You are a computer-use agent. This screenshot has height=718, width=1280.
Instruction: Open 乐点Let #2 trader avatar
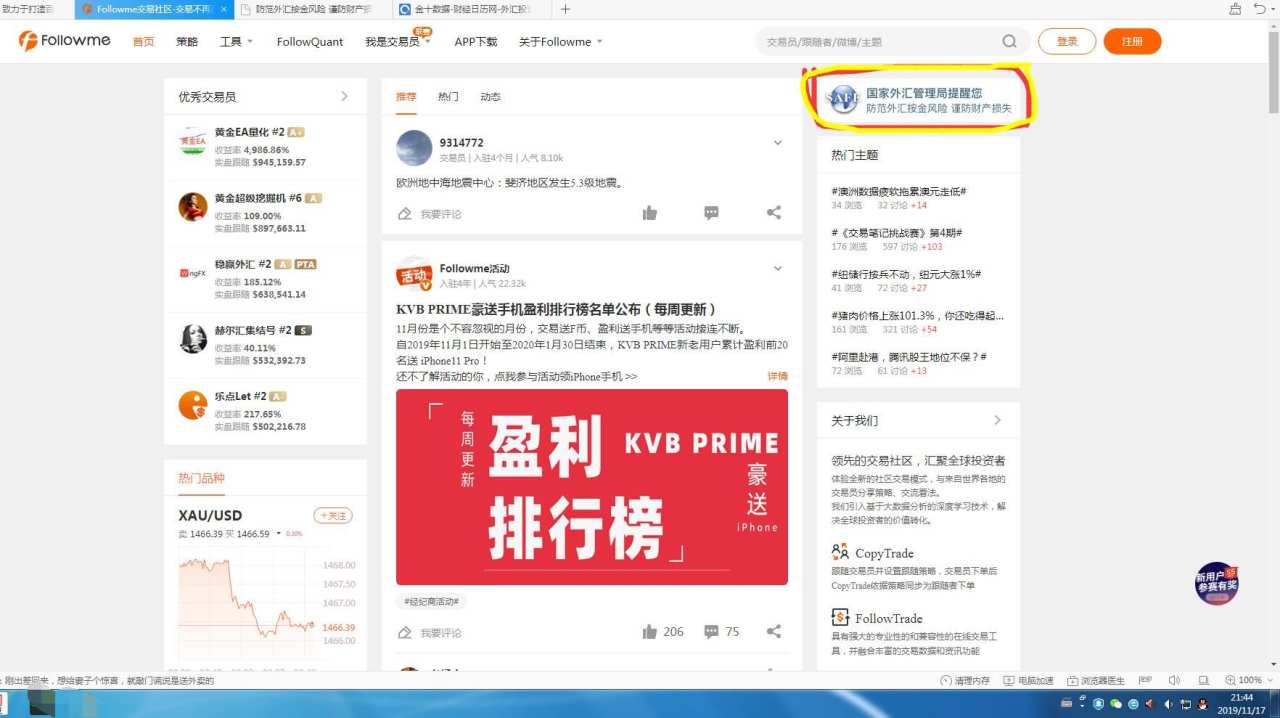[193, 405]
